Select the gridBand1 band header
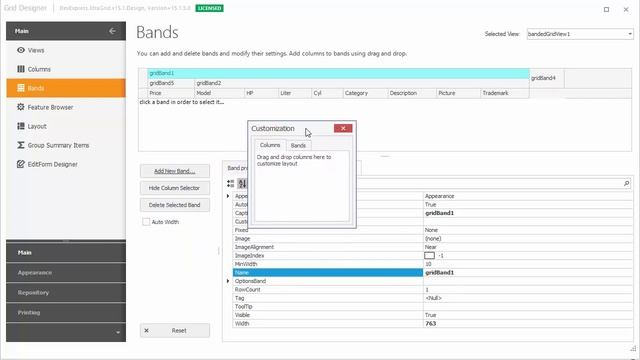This screenshot has width=640, height=360. [338, 73]
